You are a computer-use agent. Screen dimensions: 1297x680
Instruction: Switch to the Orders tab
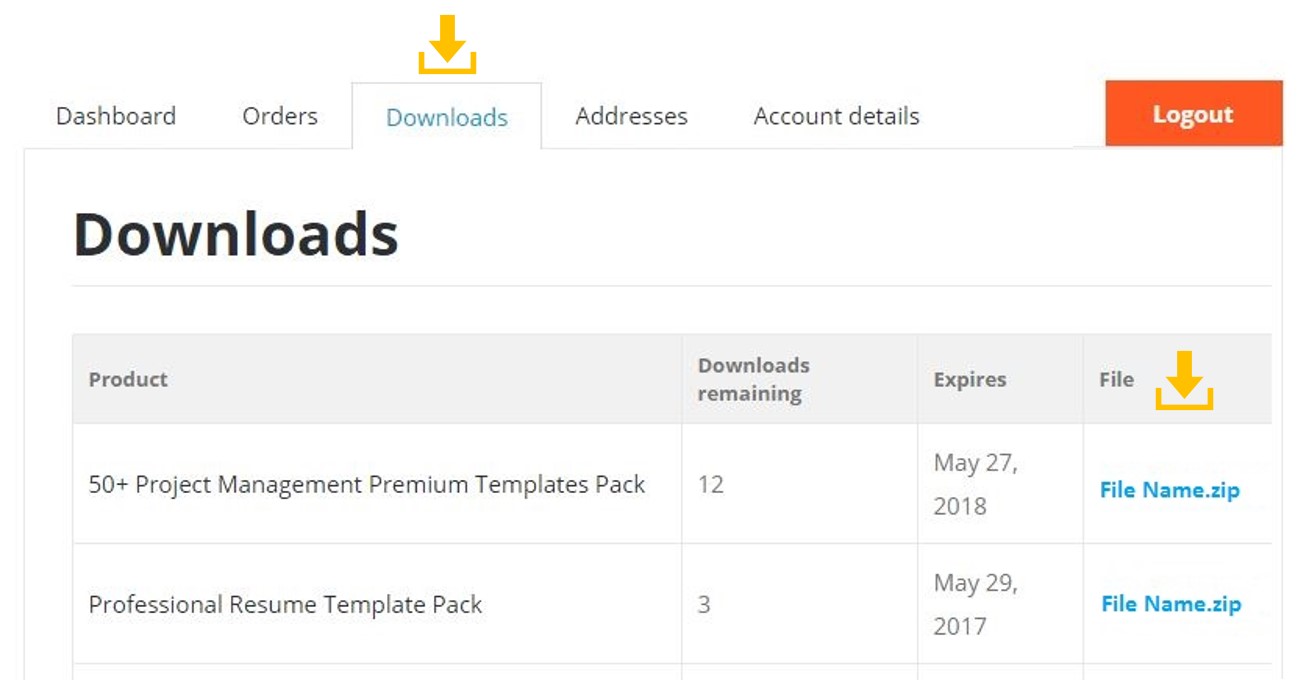pos(280,116)
